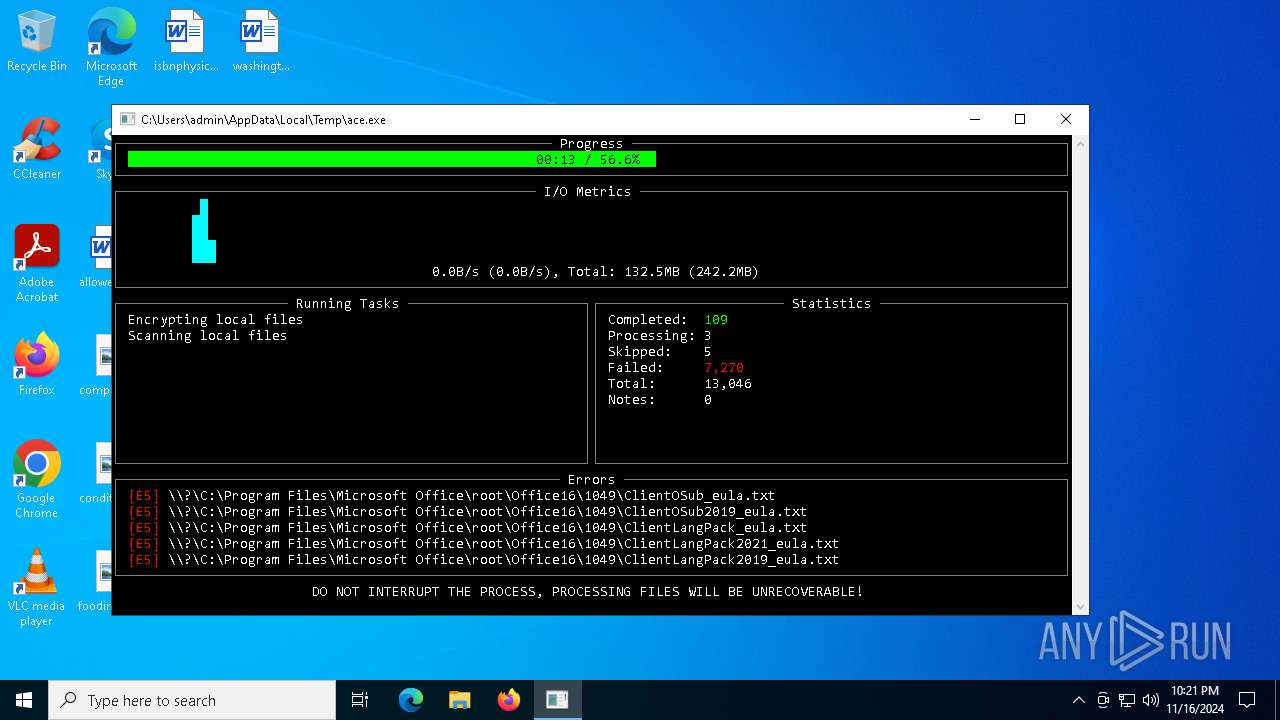The height and width of the screenshot is (720, 1280).
Task: Open File Explorer from the taskbar
Action: (x=460, y=700)
